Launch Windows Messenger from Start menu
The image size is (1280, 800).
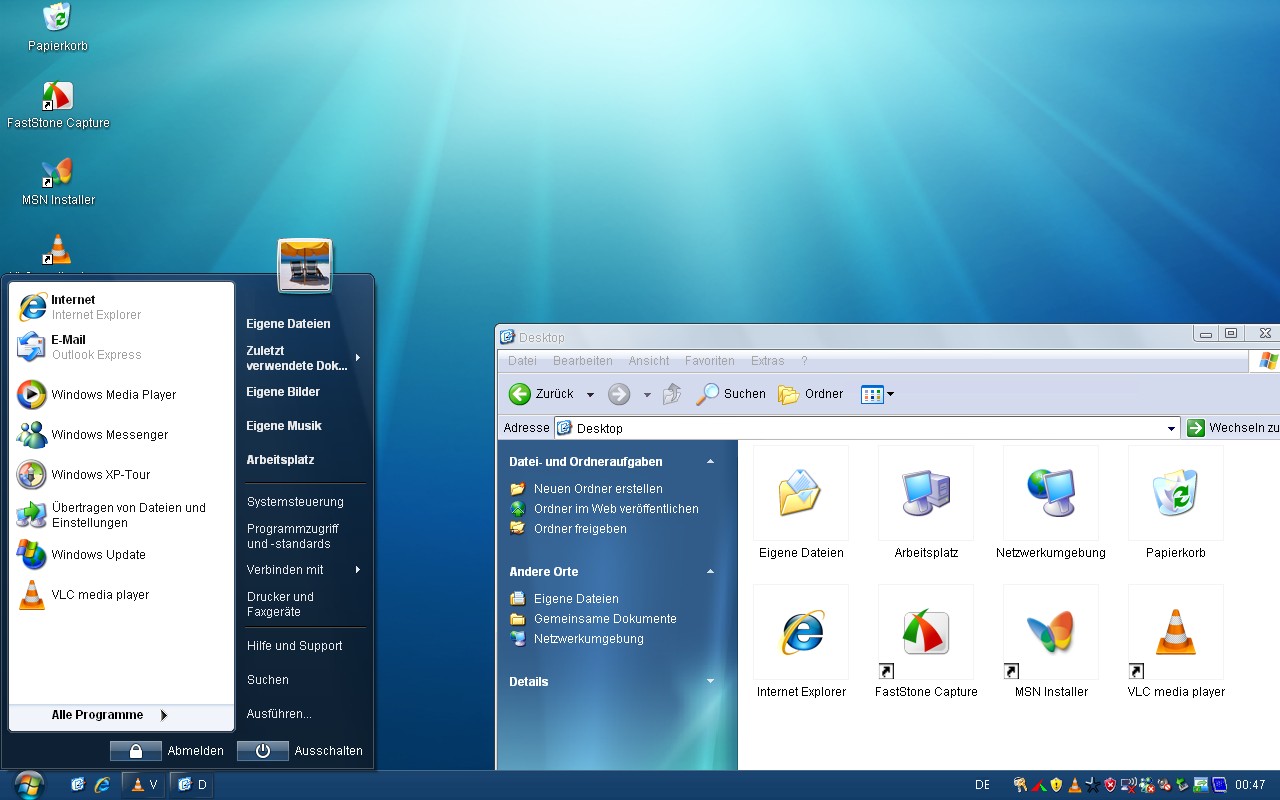(x=122, y=435)
